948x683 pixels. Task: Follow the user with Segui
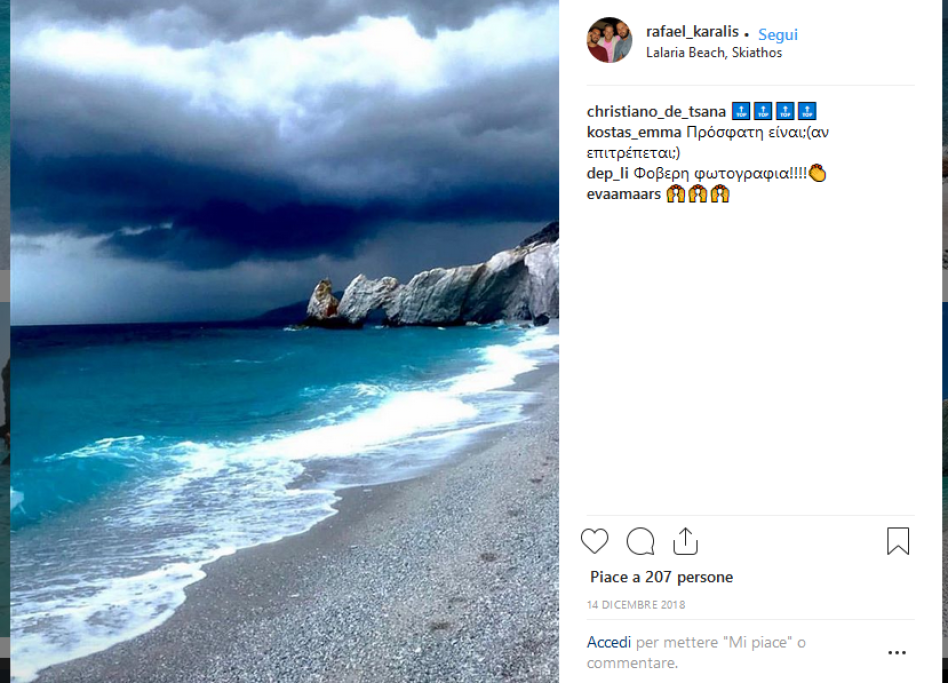coord(778,35)
